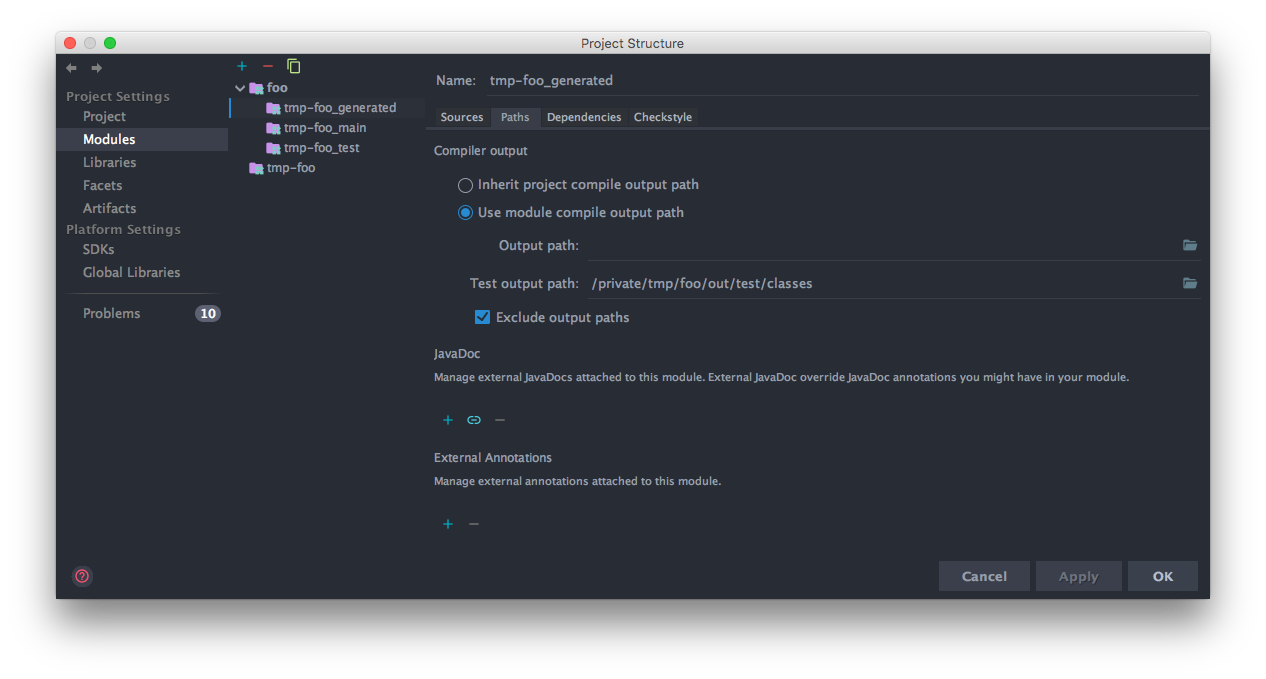1266x679 pixels.
Task: Click the attach online JavaDoc link icon
Action: pyautogui.click(x=473, y=420)
